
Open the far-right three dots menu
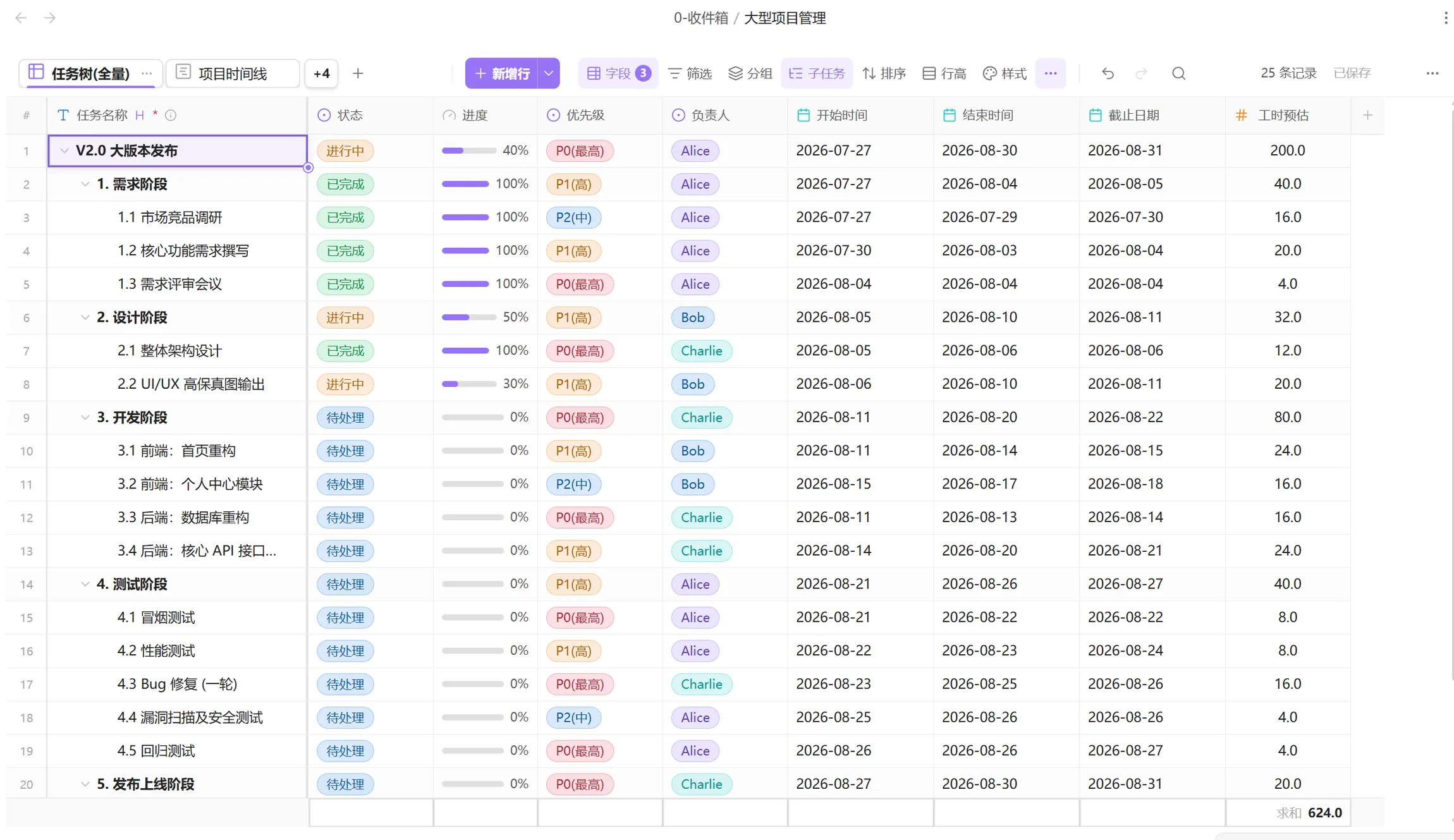click(x=1433, y=73)
